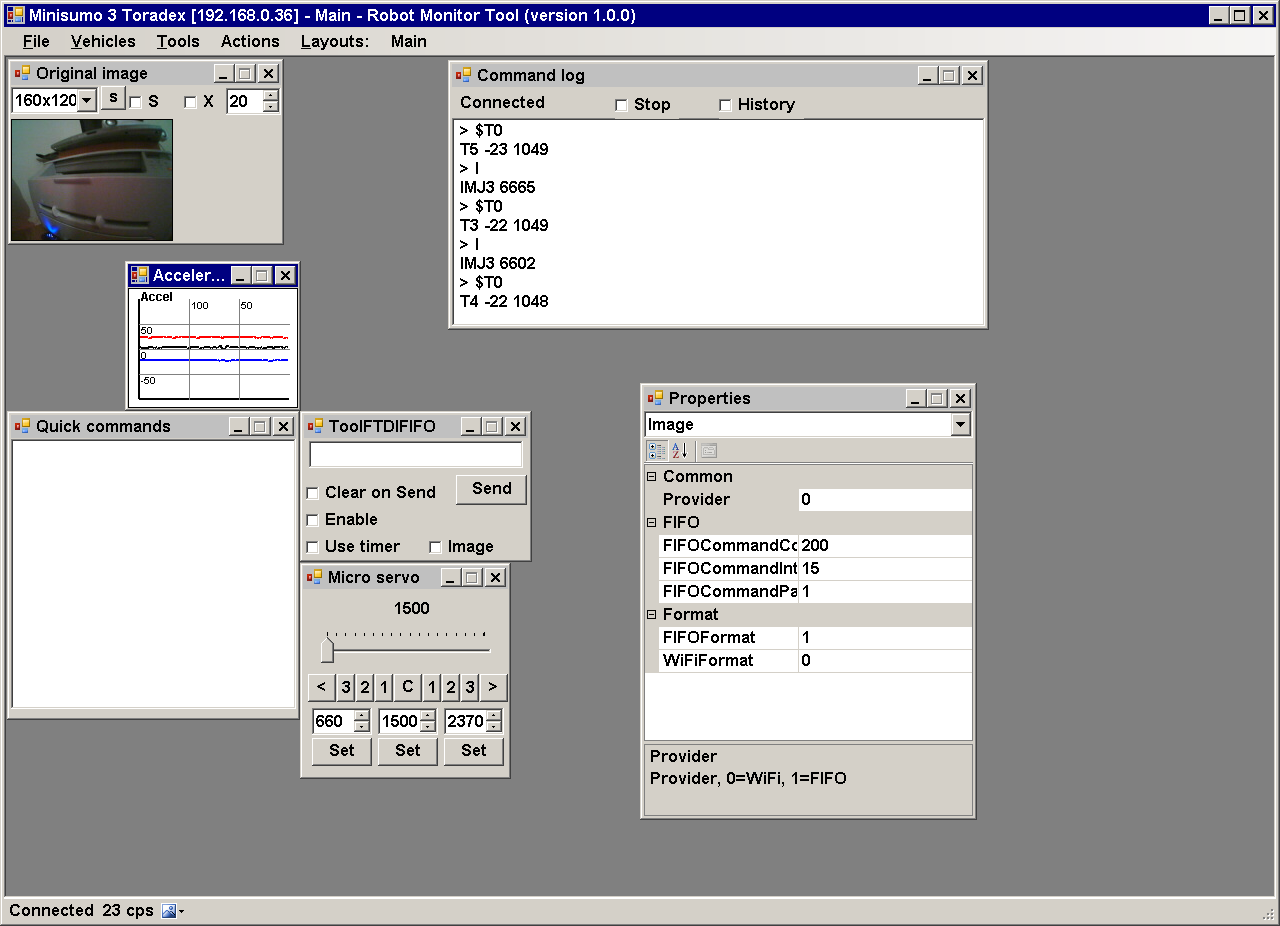Open the Image object dropdown in Properties
Viewport: 1280px width, 926px height.
[x=960, y=425]
